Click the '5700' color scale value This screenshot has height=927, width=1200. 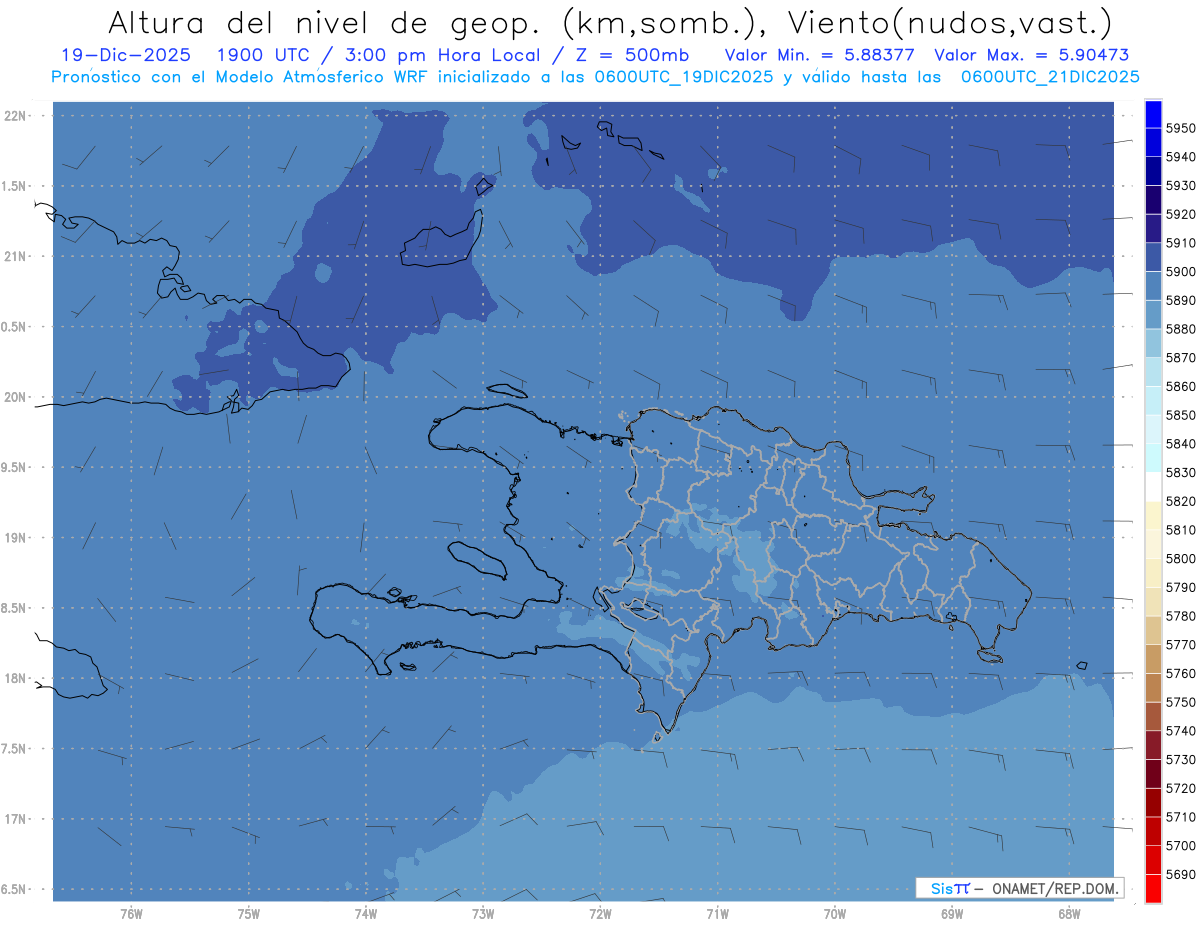1180,846
